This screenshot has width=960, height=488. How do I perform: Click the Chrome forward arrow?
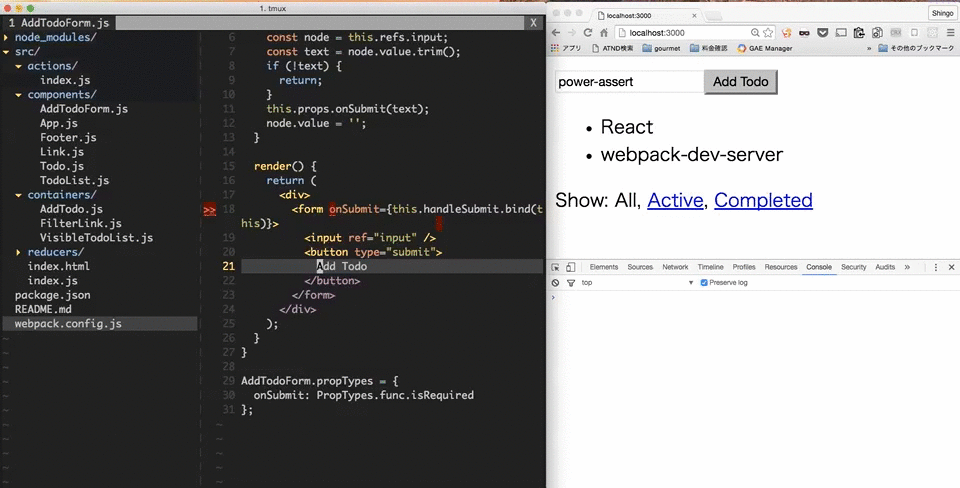(x=572, y=33)
